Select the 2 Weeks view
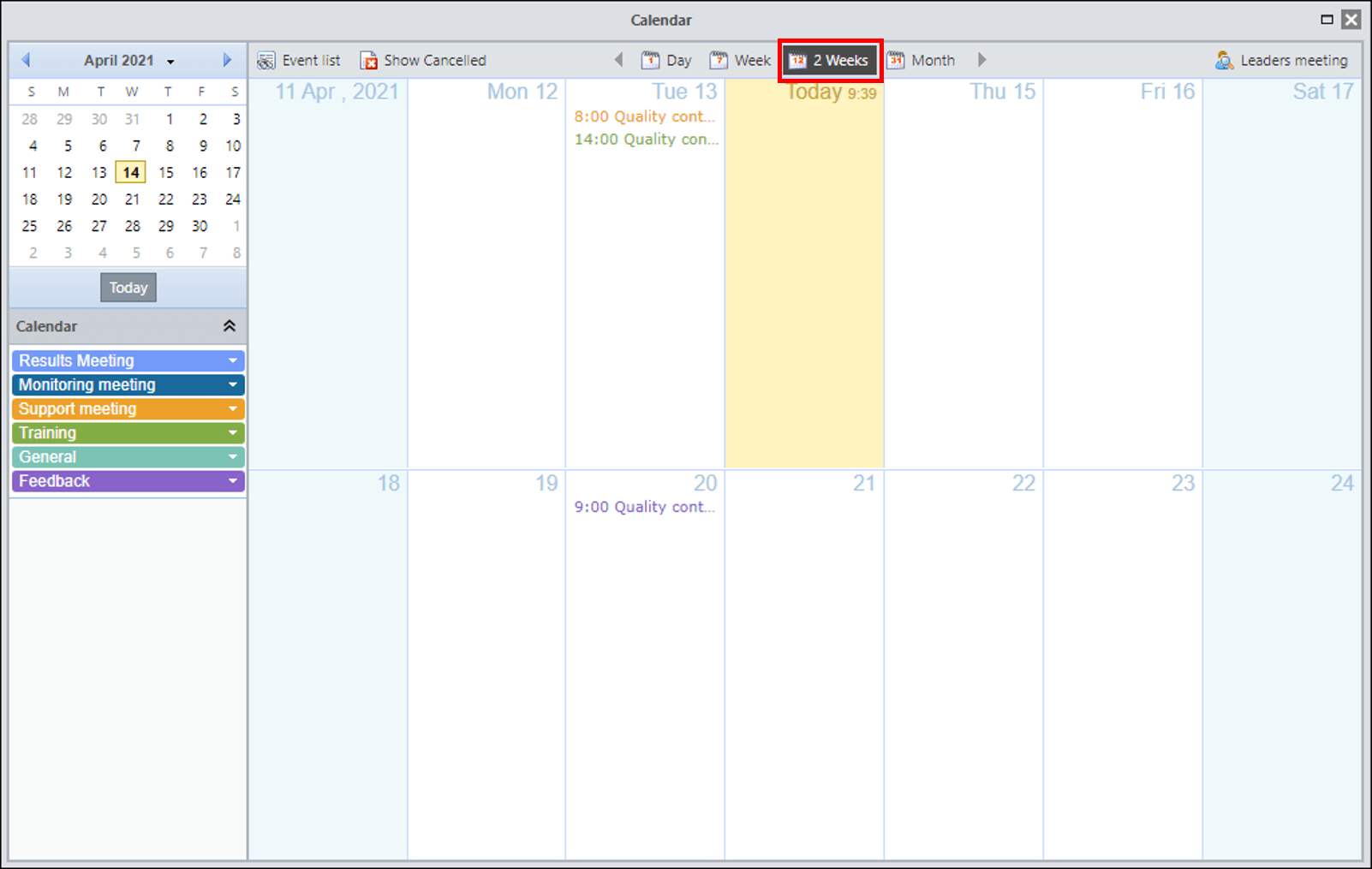 [x=829, y=61]
